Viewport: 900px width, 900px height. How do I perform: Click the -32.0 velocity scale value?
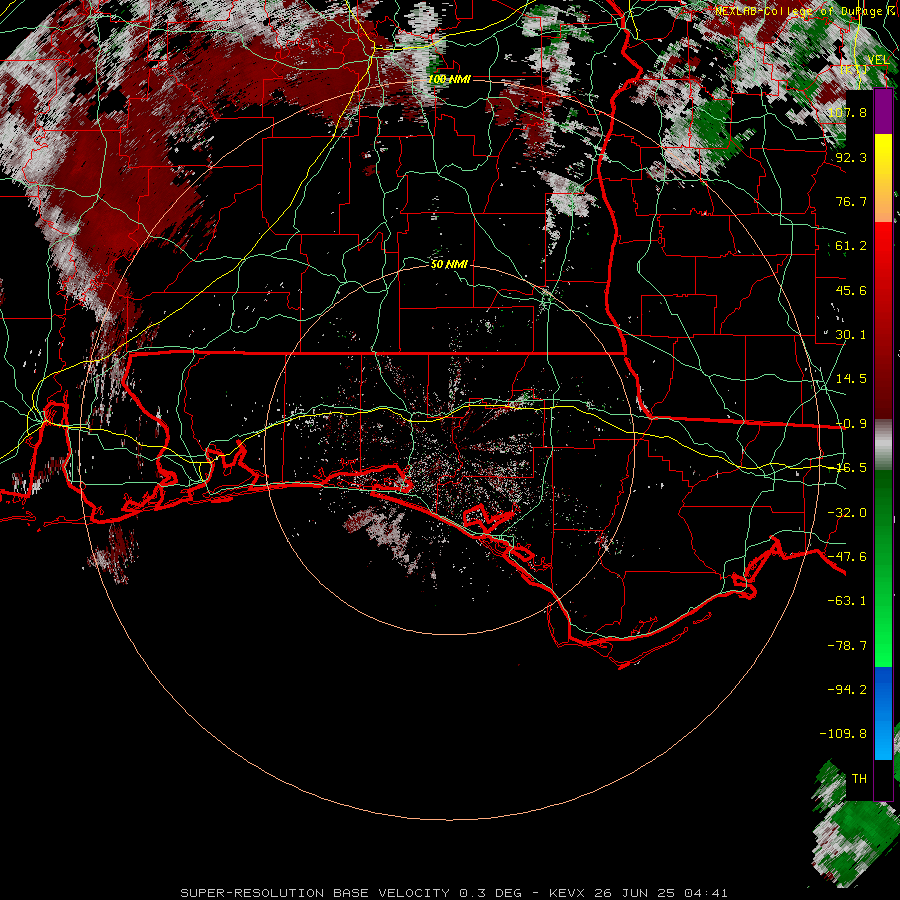pos(847,513)
